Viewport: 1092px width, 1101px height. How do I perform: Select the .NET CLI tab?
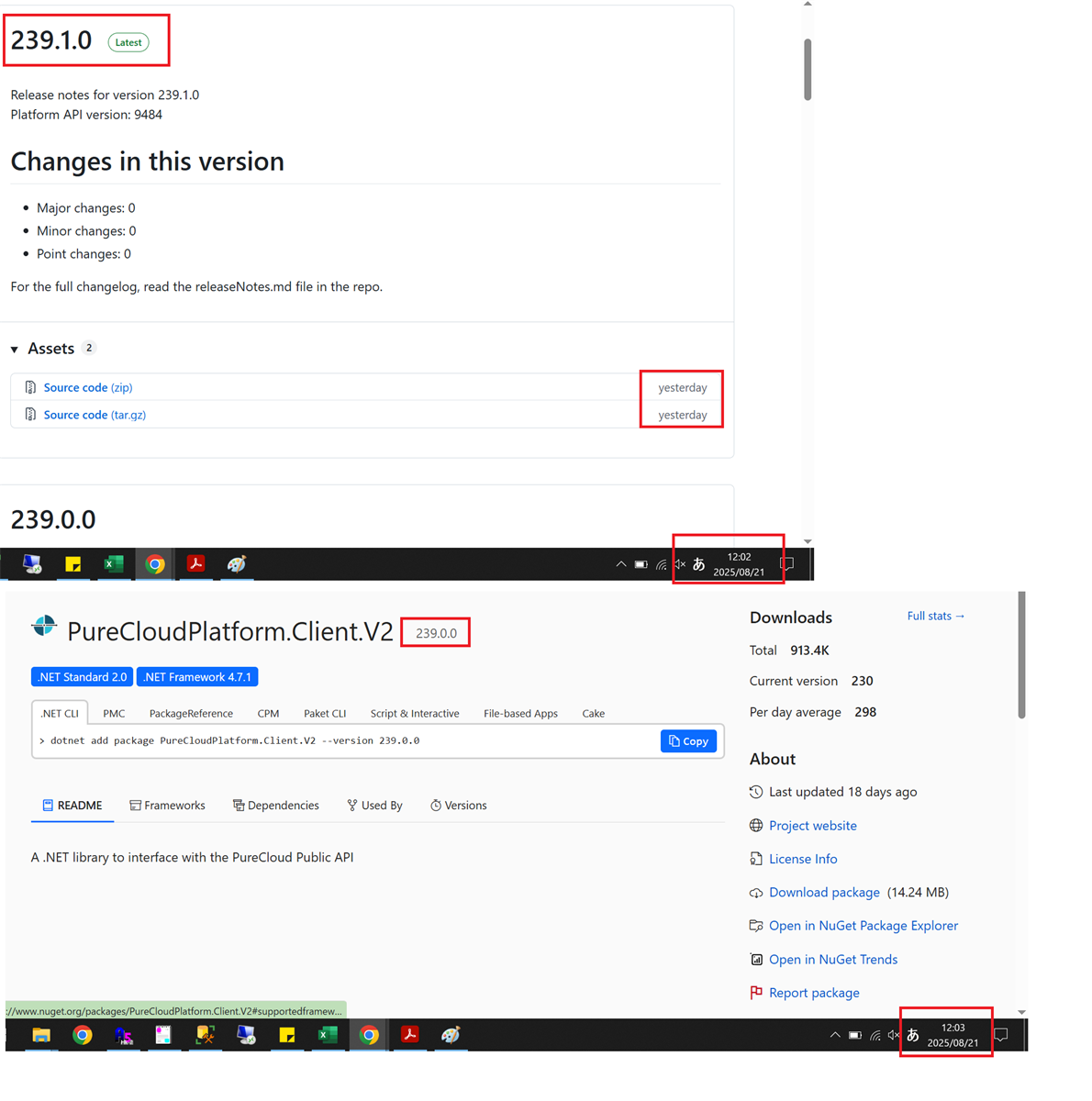click(x=60, y=713)
